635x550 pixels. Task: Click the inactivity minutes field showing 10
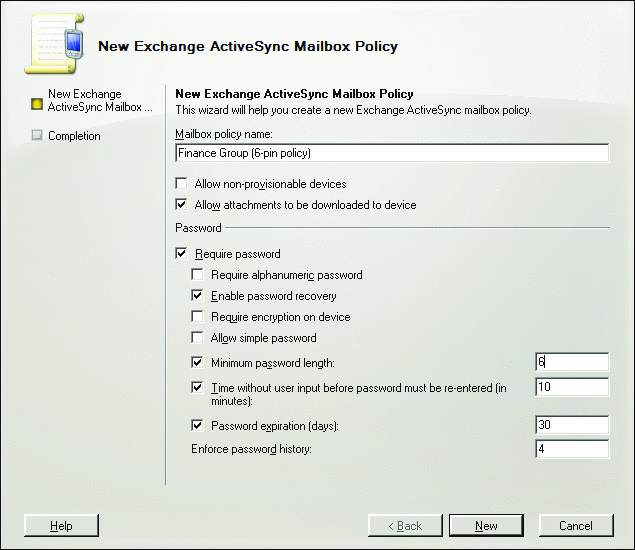click(572, 387)
